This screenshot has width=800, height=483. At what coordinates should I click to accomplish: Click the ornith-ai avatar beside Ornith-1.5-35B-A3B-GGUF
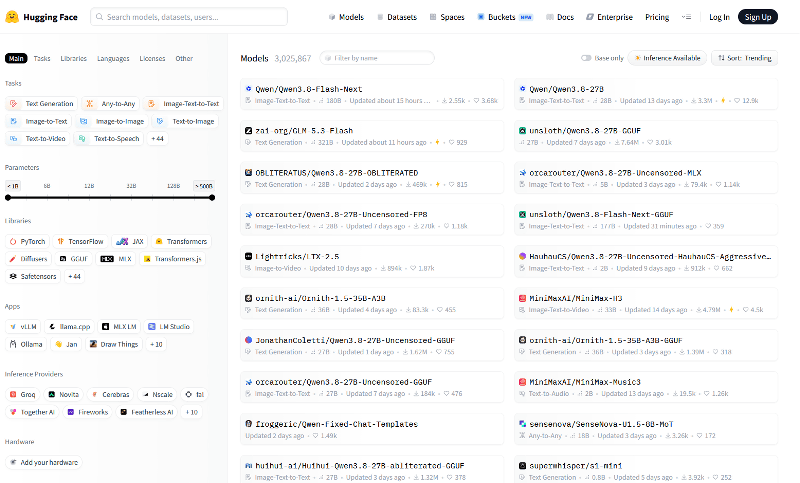522,340
